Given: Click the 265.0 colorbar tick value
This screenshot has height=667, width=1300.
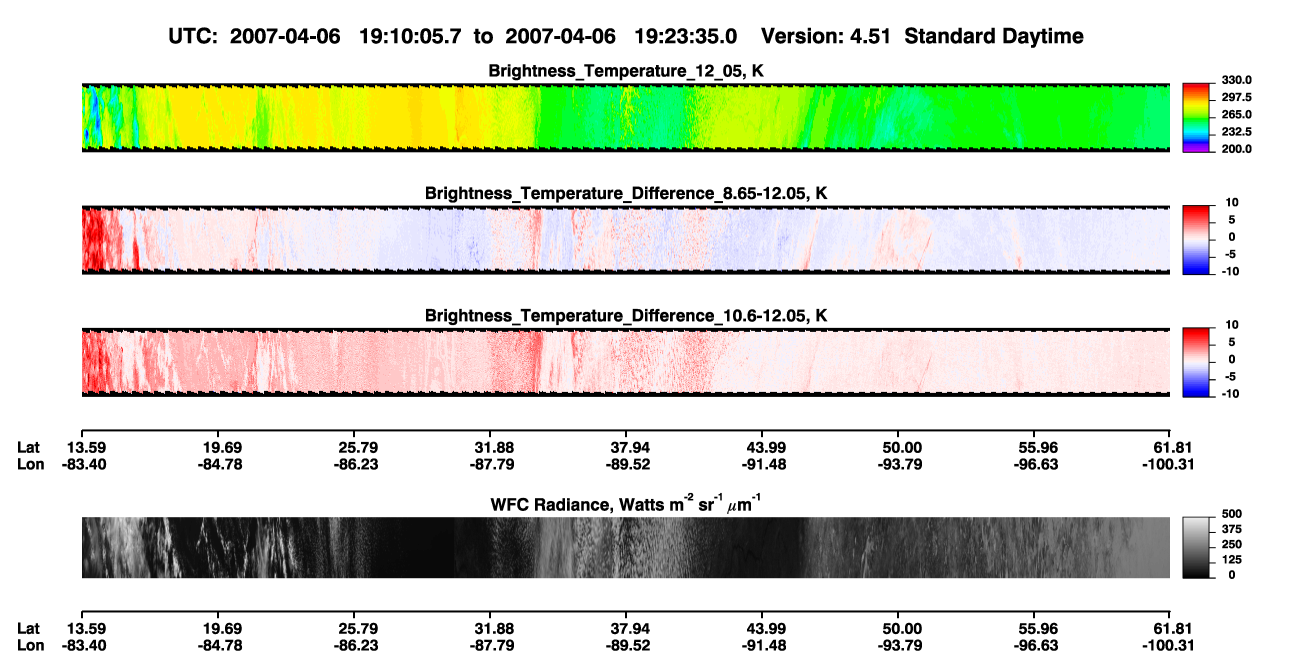Looking at the screenshot, I should (1238, 114).
